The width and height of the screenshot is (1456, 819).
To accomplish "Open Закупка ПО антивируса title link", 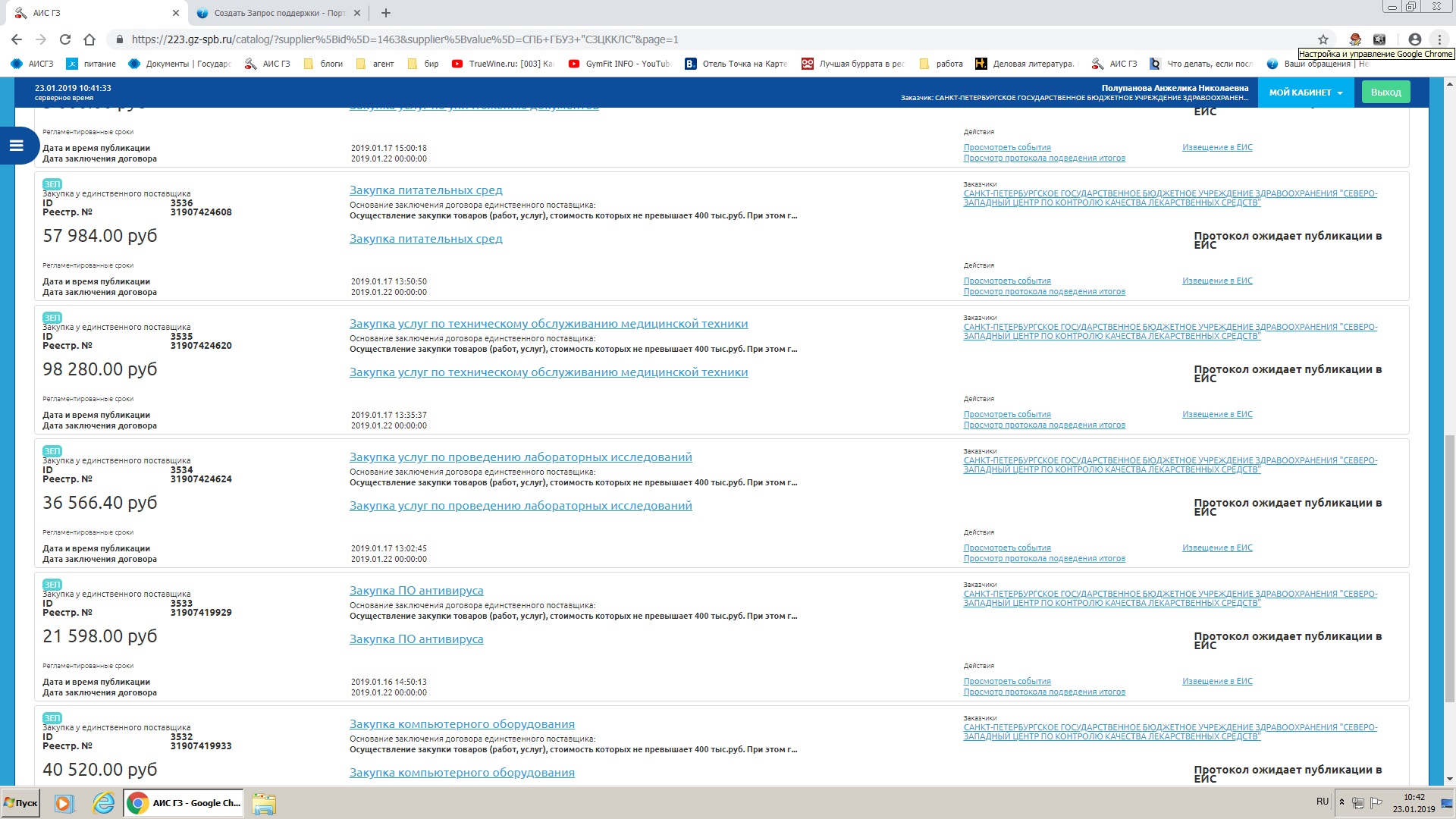I will 416,591.
